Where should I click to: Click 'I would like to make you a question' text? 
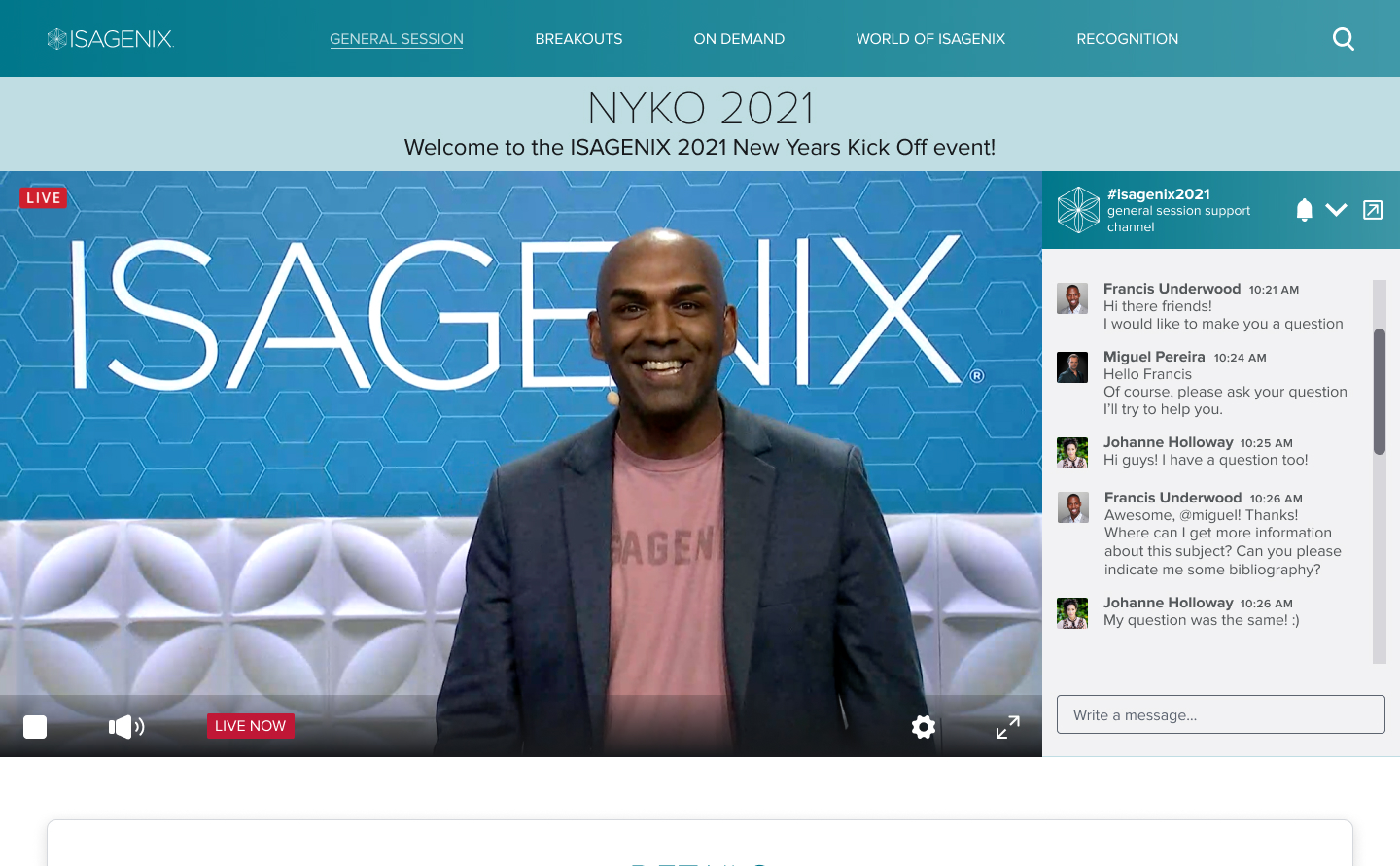point(1223,324)
